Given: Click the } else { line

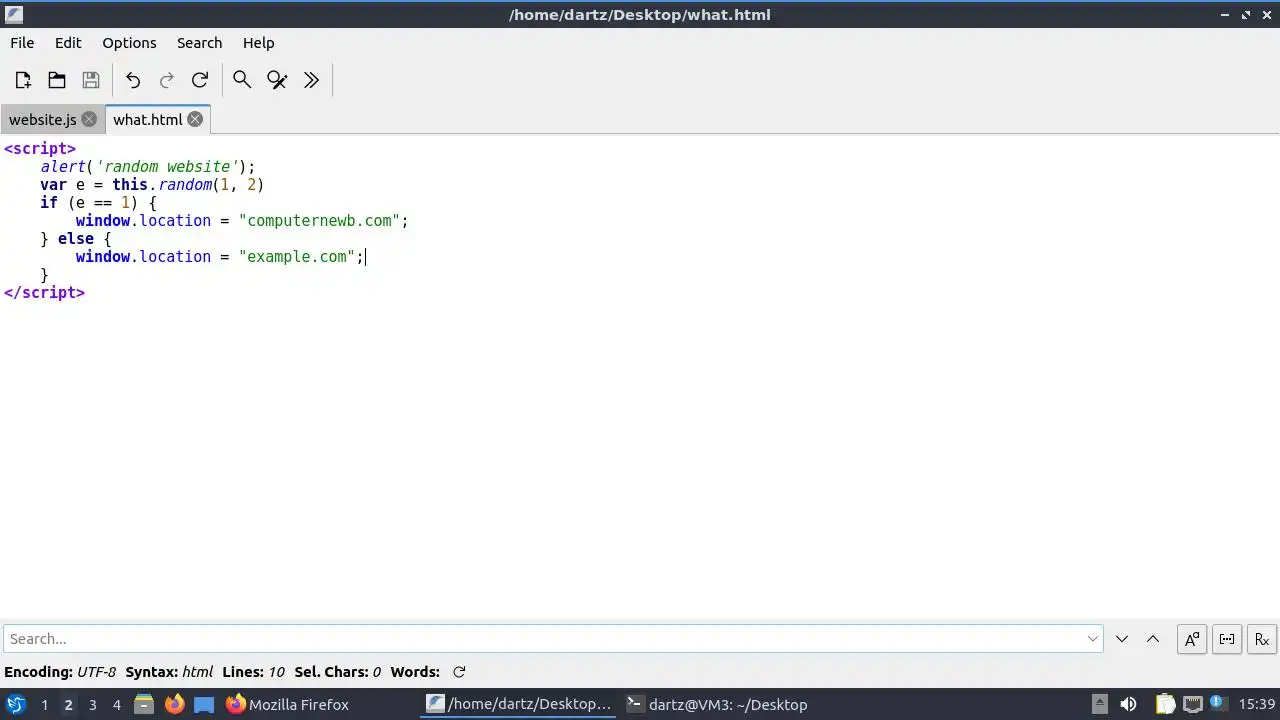Looking at the screenshot, I should (x=76, y=238).
